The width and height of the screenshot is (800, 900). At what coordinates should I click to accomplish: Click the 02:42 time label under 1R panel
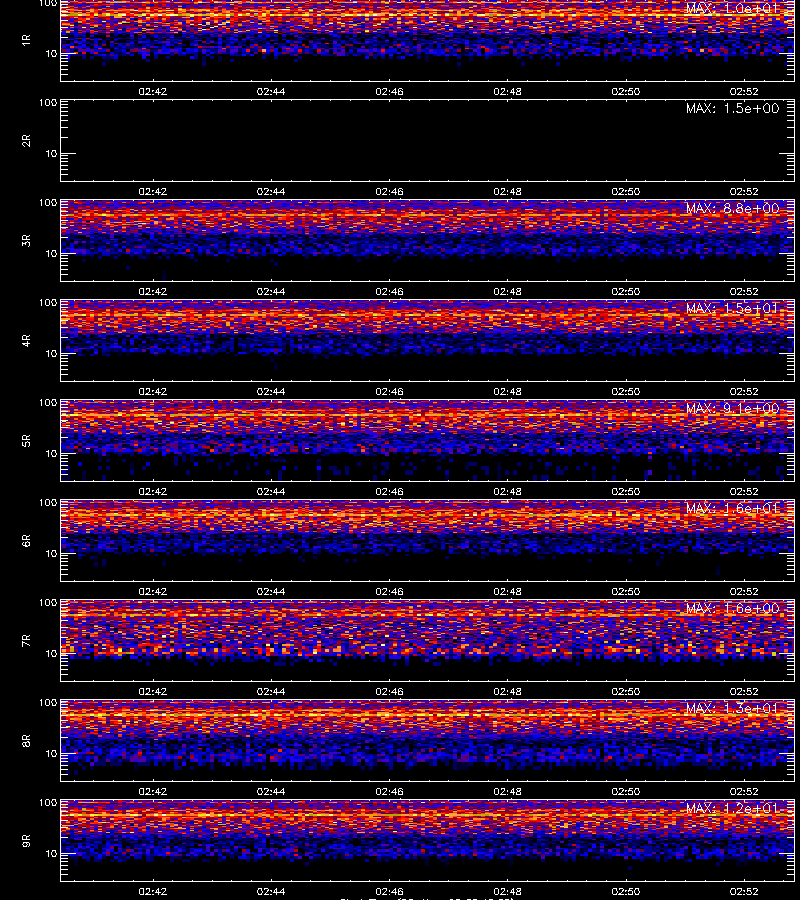click(x=153, y=91)
